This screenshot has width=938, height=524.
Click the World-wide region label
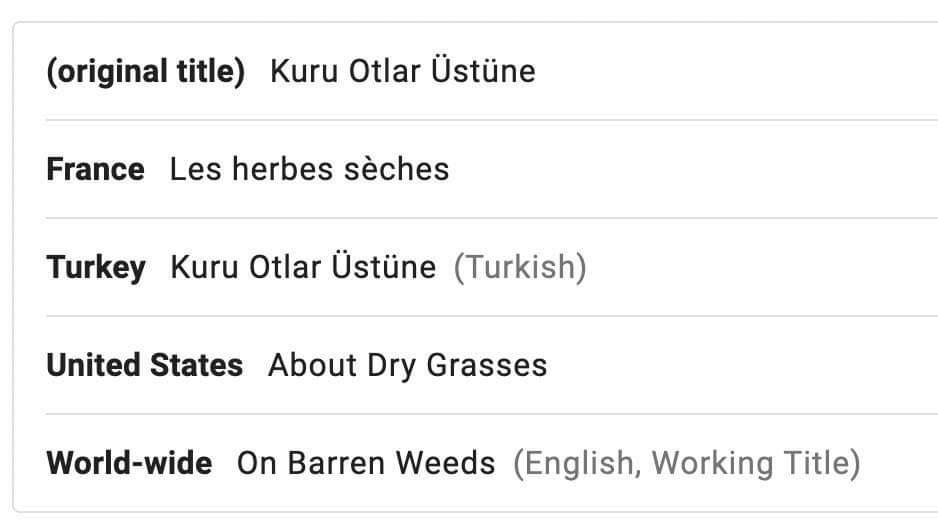coord(129,463)
